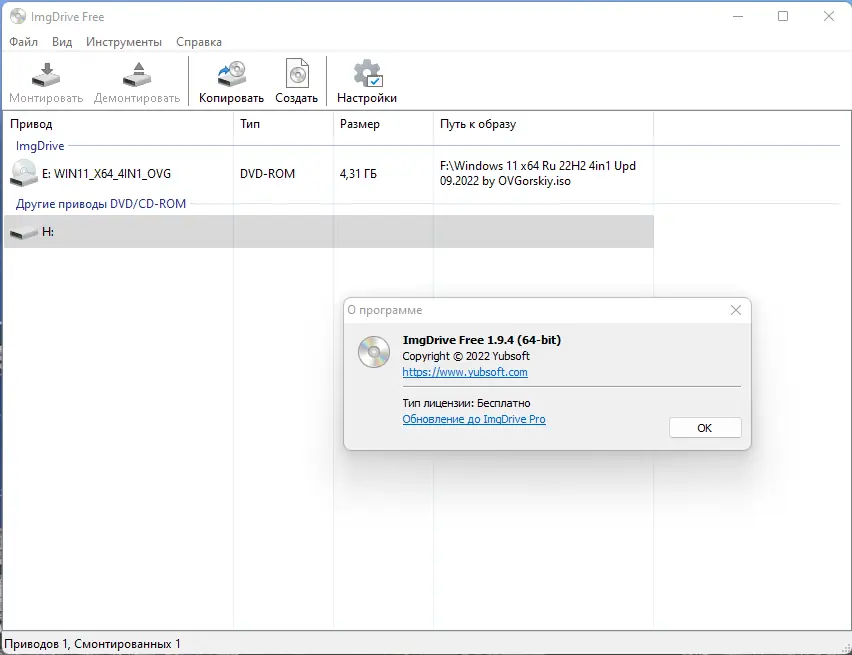Click the Монтировать (Mount) toolbar icon
Screen dimensions: 852x655
coord(46,74)
